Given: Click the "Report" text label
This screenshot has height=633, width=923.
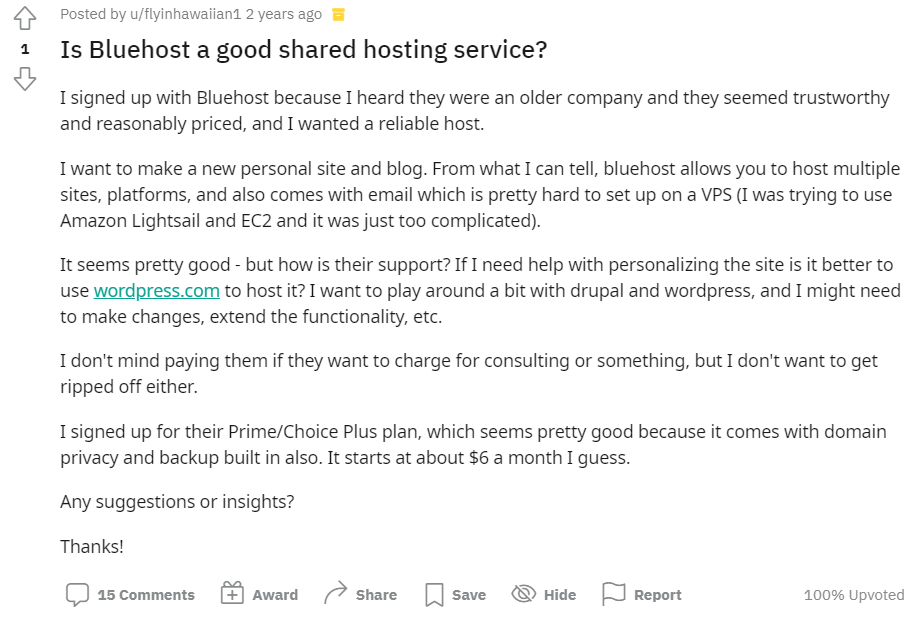Looking at the screenshot, I should click(657, 595).
